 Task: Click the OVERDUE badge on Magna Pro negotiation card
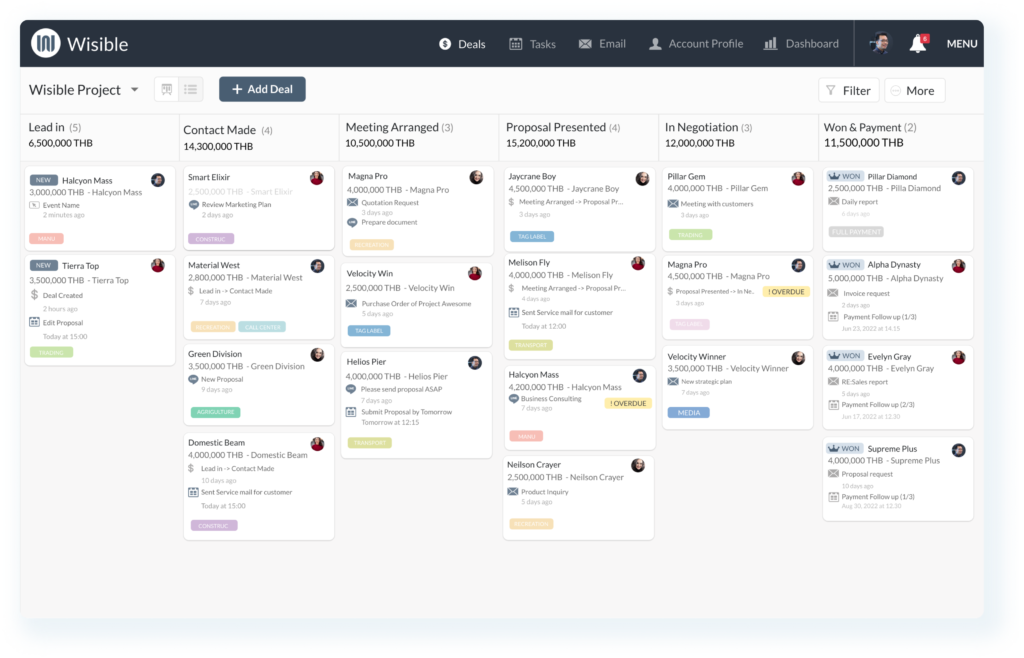[x=786, y=292]
